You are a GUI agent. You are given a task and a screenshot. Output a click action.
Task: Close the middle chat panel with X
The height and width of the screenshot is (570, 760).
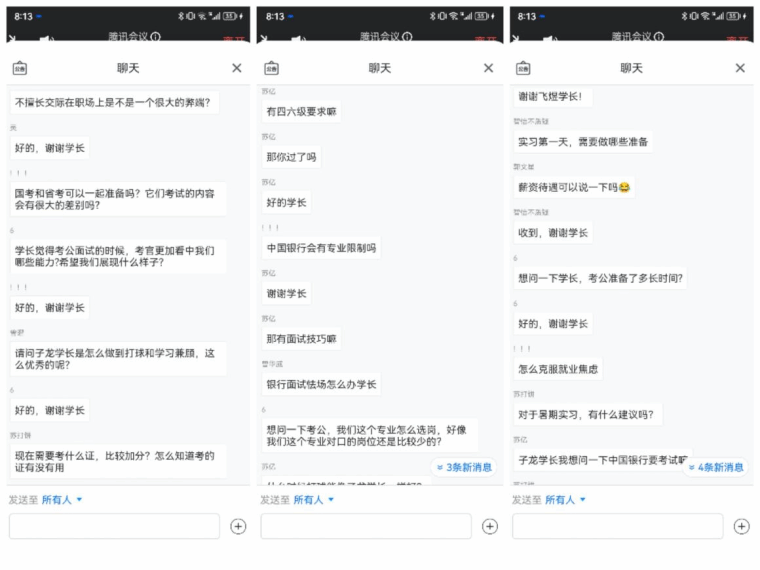(489, 68)
